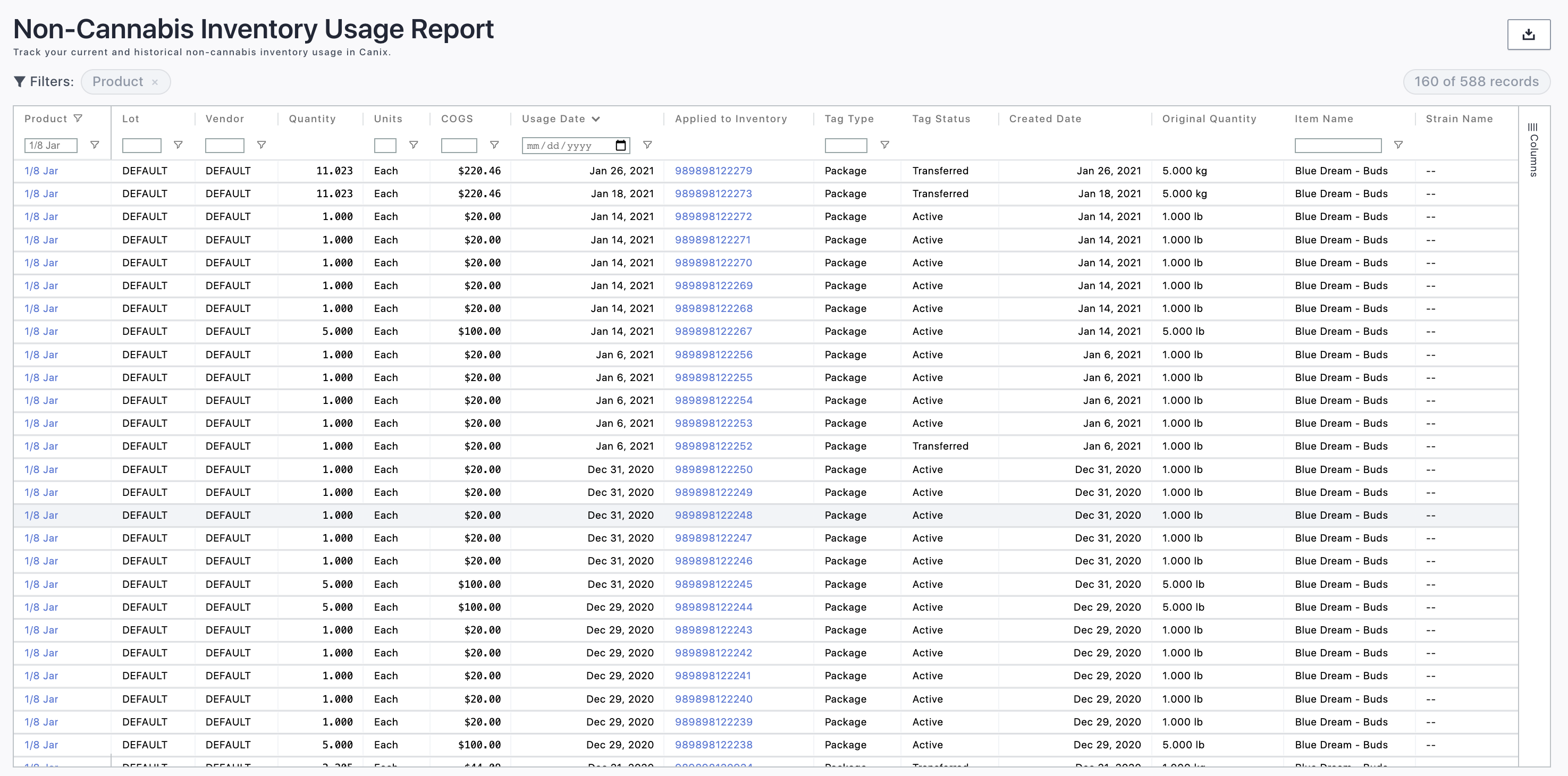1568x776 pixels.
Task: Sort by Tag Status column header
Action: pyautogui.click(x=941, y=119)
